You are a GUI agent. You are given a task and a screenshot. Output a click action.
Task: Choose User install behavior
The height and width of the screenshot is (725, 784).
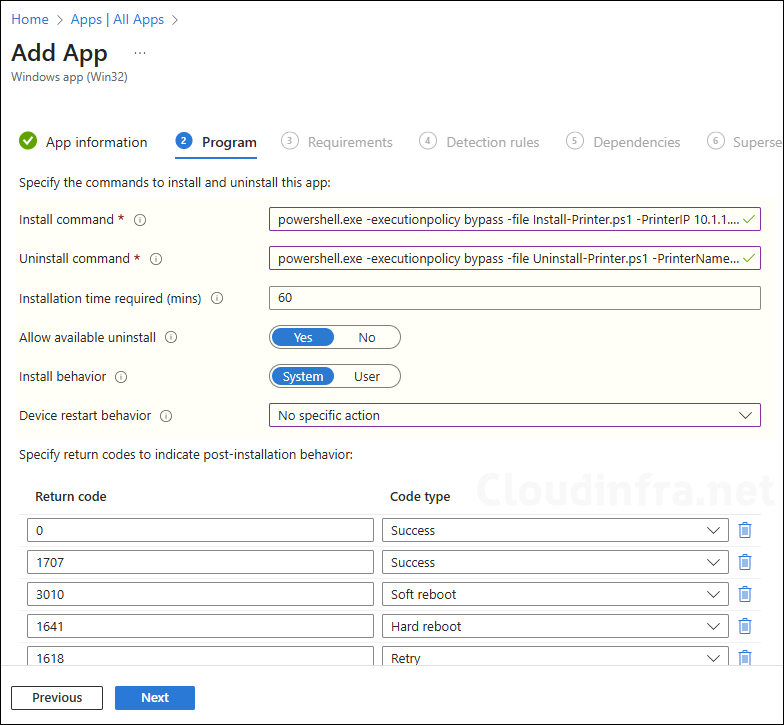(x=366, y=376)
